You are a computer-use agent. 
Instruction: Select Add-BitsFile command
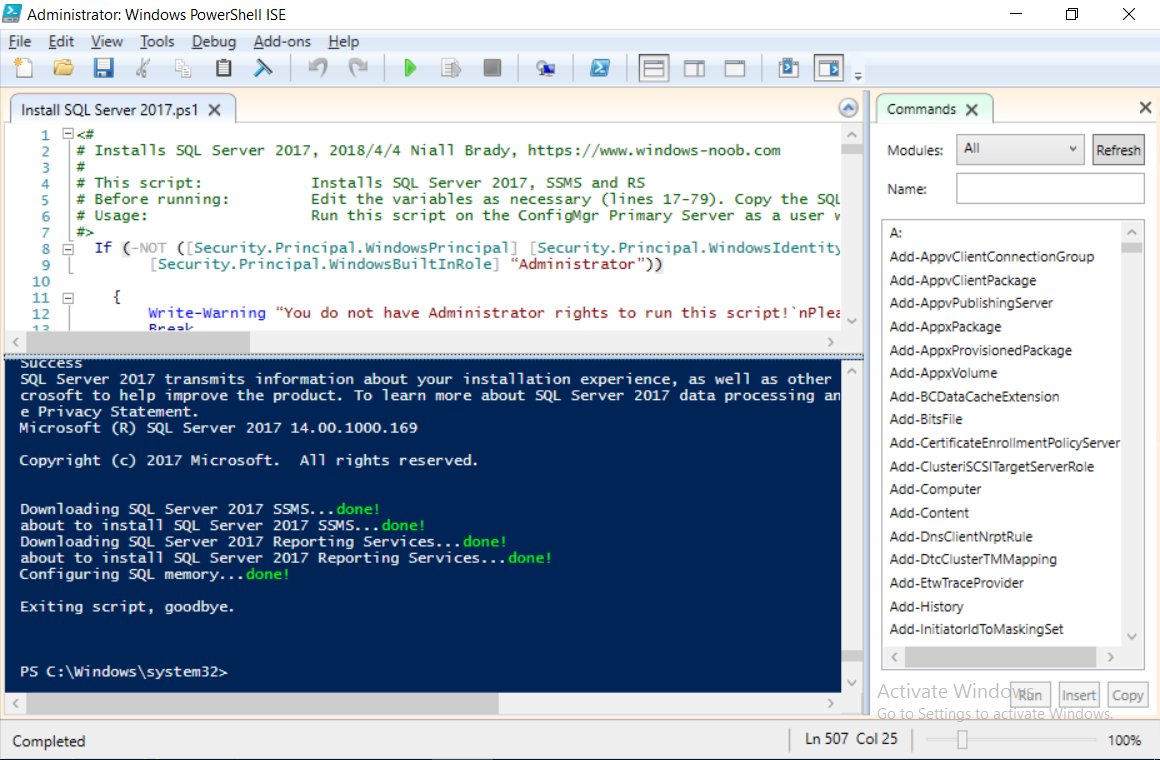[x=925, y=419]
